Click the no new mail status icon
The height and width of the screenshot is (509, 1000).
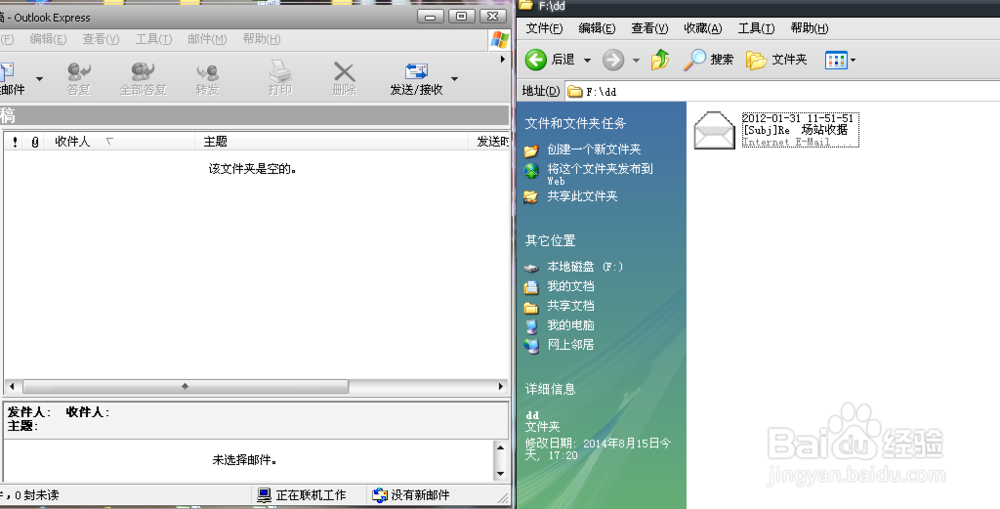coord(380,495)
